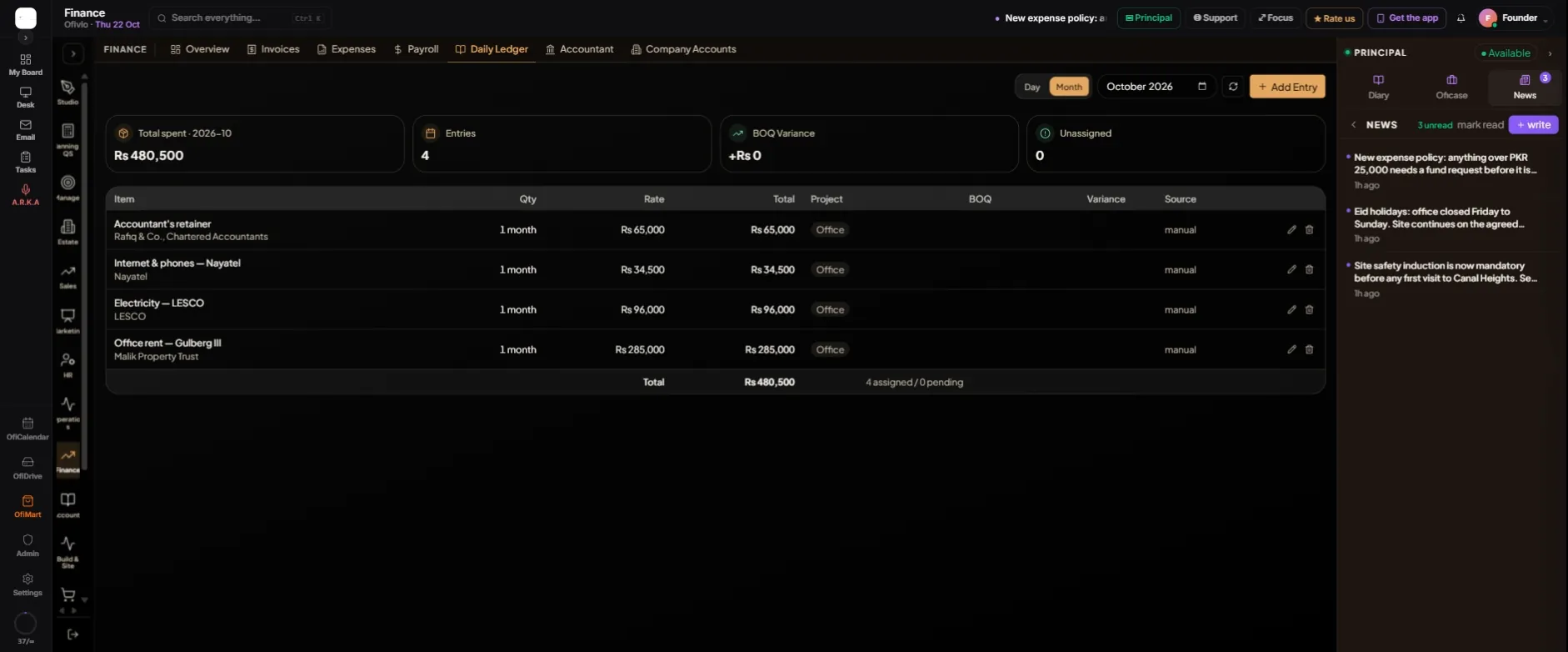Click the notification bell icon
1568x652 pixels.
[x=1461, y=18]
